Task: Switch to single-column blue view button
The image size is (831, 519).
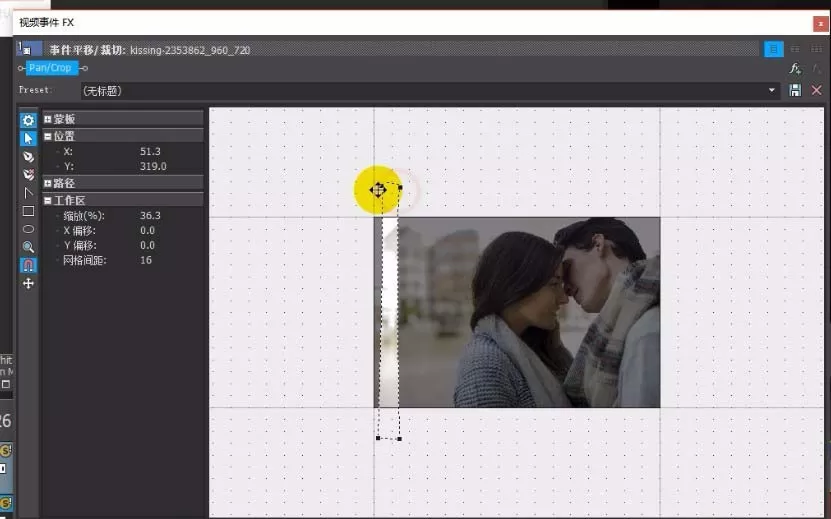Action: pyautogui.click(x=774, y=49)
